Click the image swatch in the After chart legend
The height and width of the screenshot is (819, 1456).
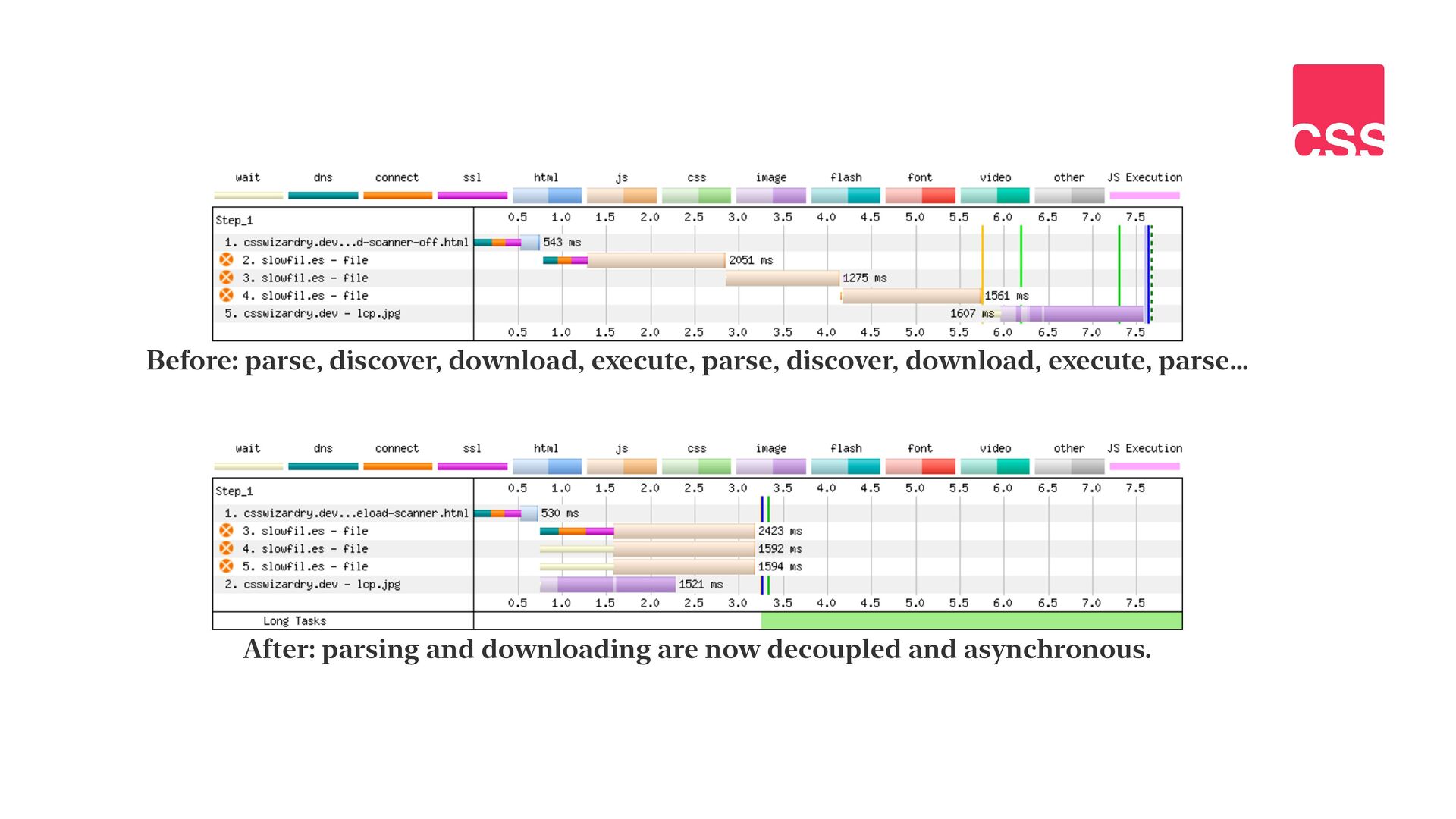771,466
